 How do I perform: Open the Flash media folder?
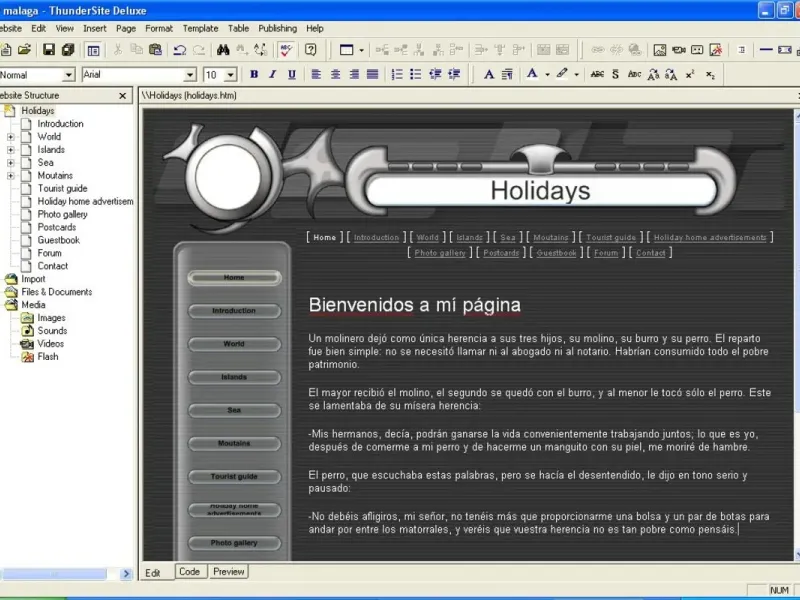(47, 356)
